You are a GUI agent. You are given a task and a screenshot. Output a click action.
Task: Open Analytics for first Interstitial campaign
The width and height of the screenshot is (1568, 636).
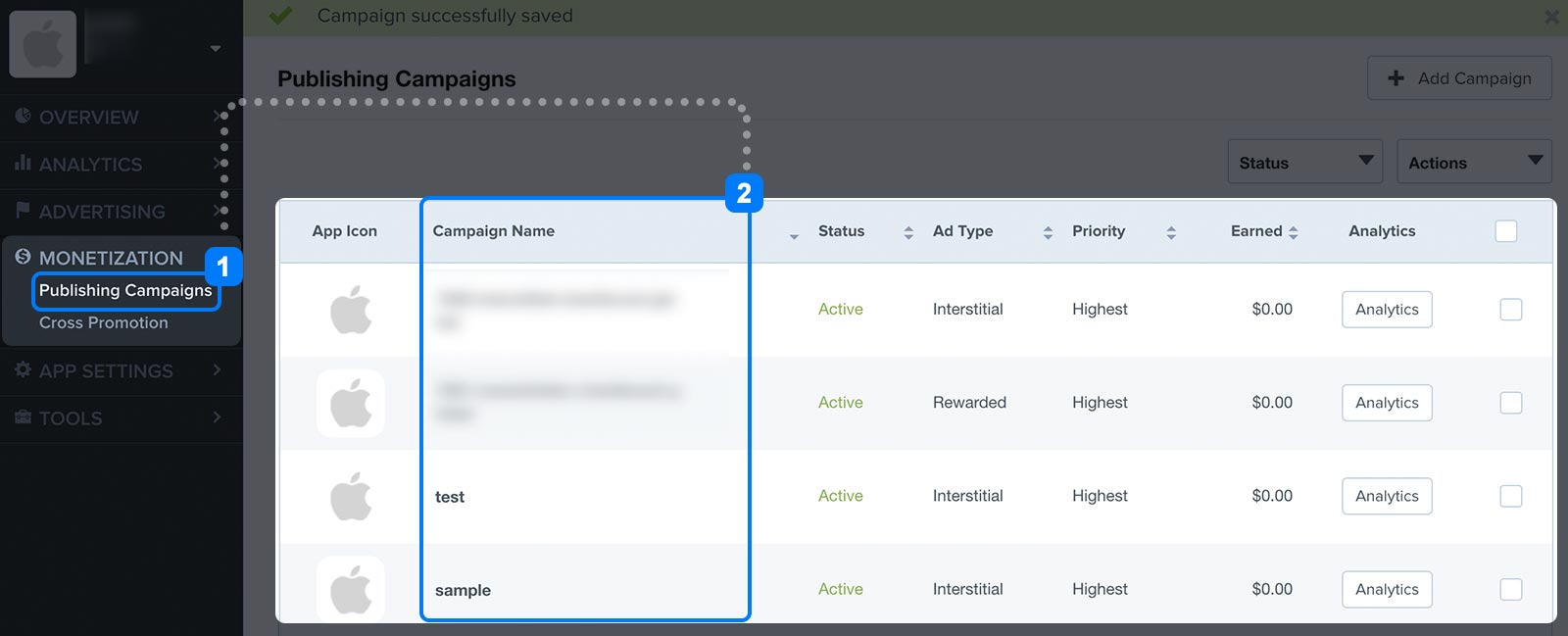(x=1387, y=310)
